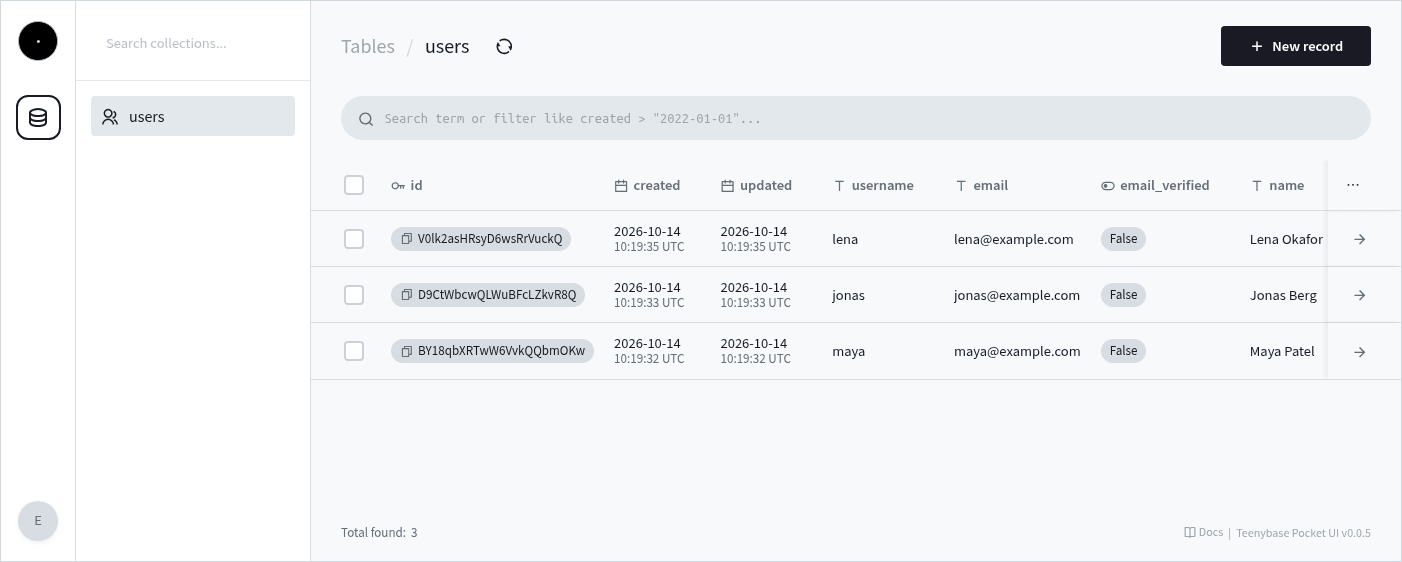Click the False badge in lena row
The height and width of the screenshot is (562, 1402).
[x=1123, y=239]
